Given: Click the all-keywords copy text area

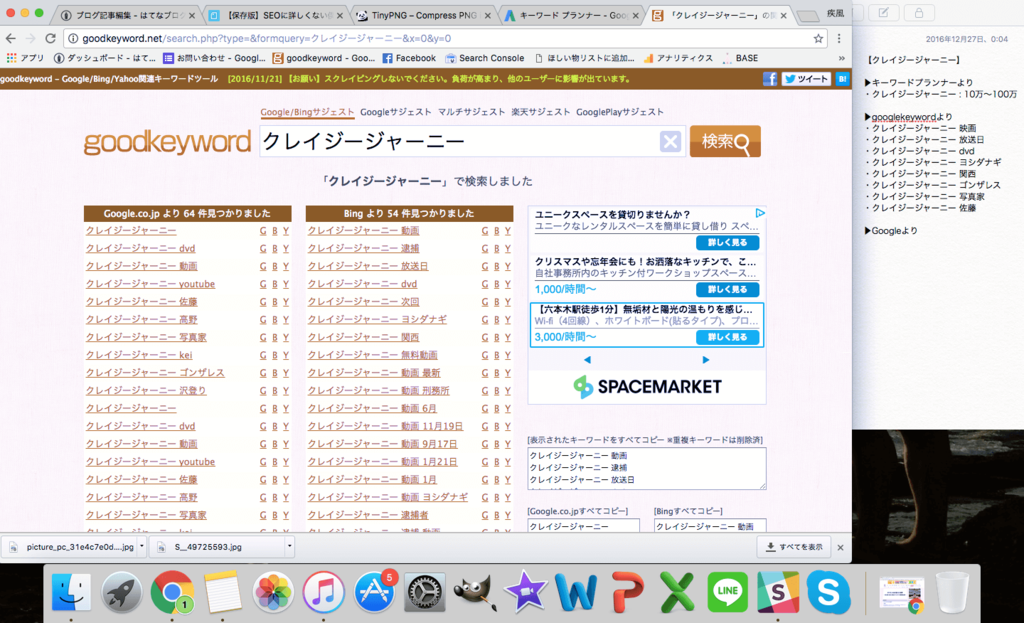Looking at the screenshot, I should point(647,468).
